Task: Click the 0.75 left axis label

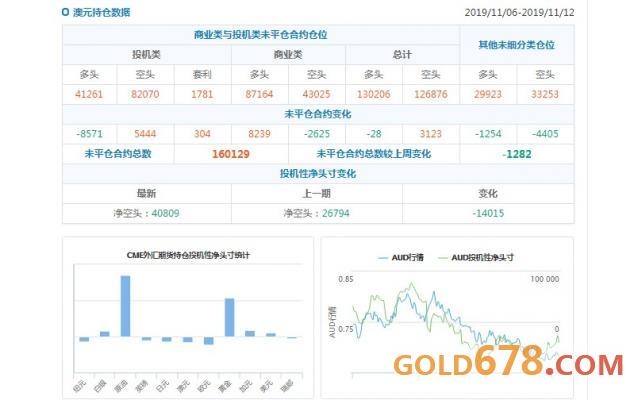Action: 346,329
